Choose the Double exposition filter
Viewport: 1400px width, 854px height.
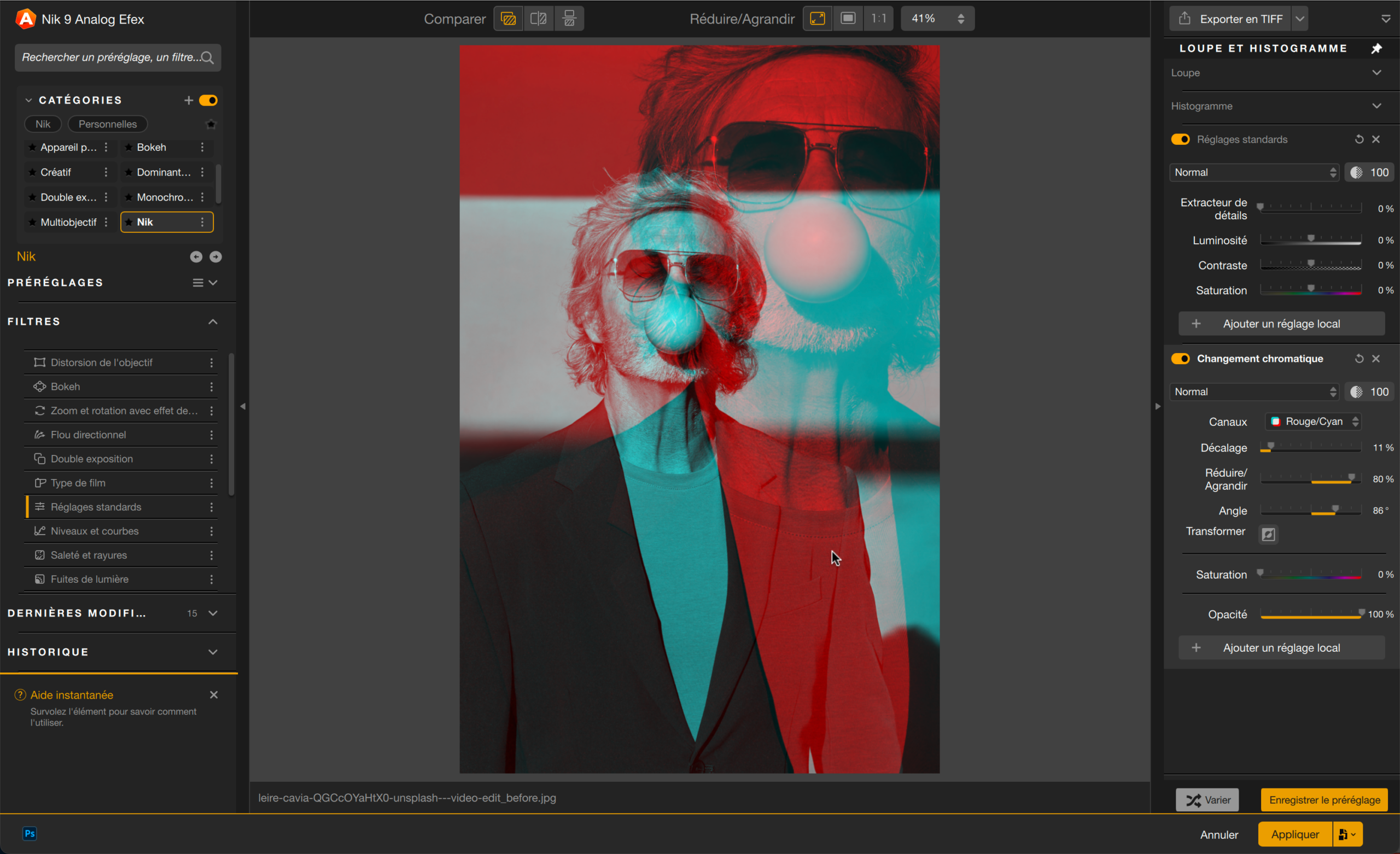pos(91,459)
